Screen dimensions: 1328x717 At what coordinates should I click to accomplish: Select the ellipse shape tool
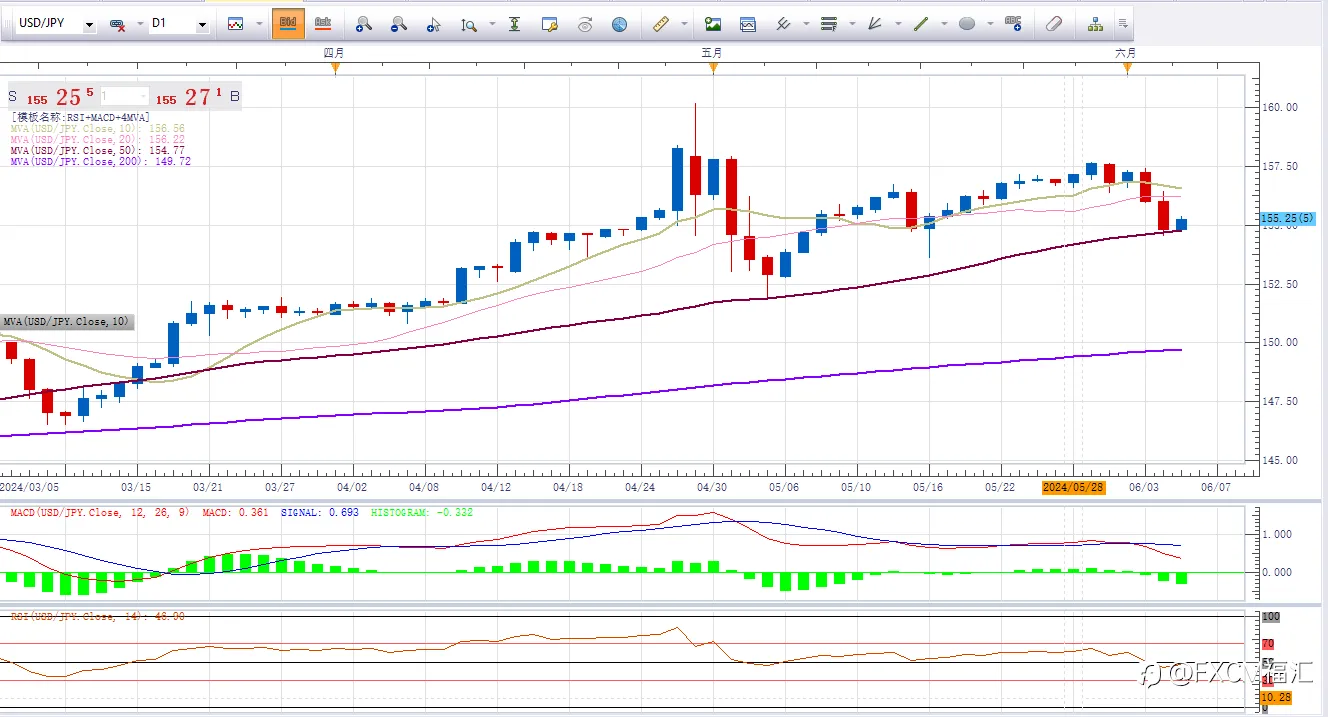967,24
